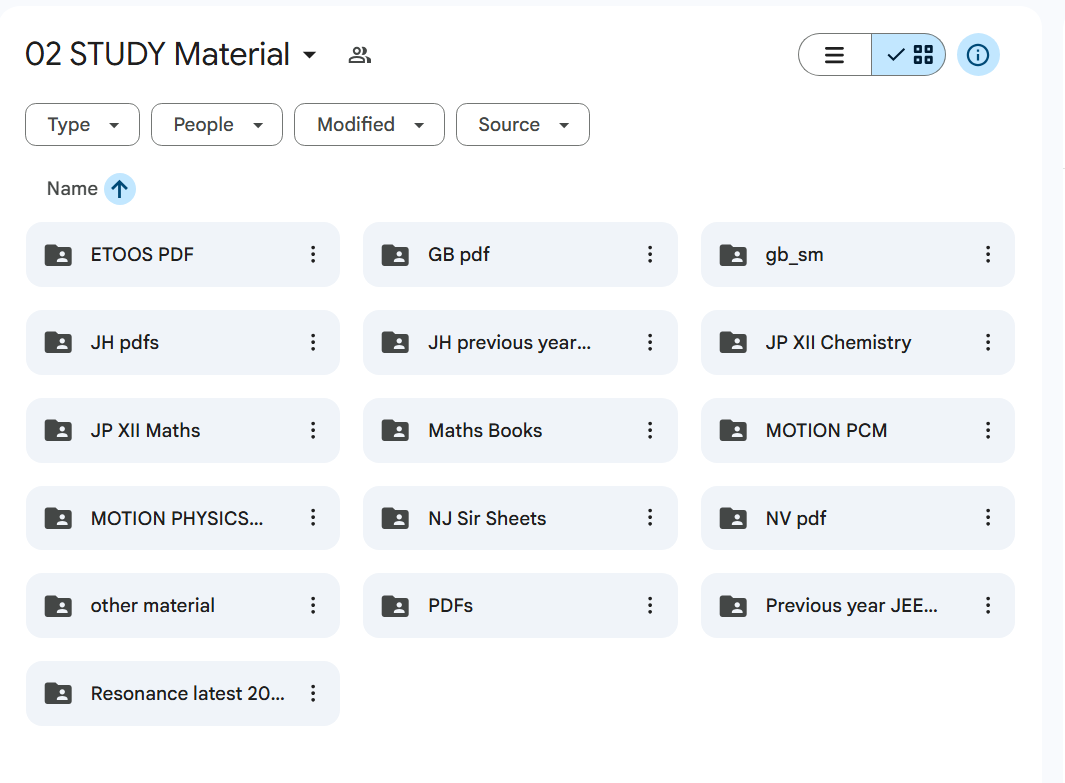Viewport: 1065px width, 783px height.
Task: Switch to list layout view
Action: click(835, 55)
